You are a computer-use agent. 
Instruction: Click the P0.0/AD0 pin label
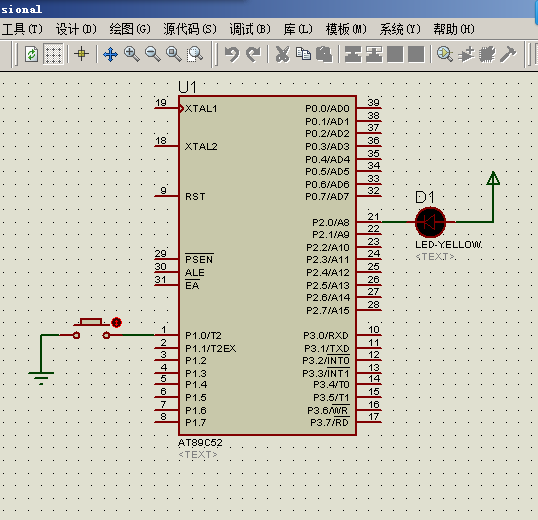point(327,109)
